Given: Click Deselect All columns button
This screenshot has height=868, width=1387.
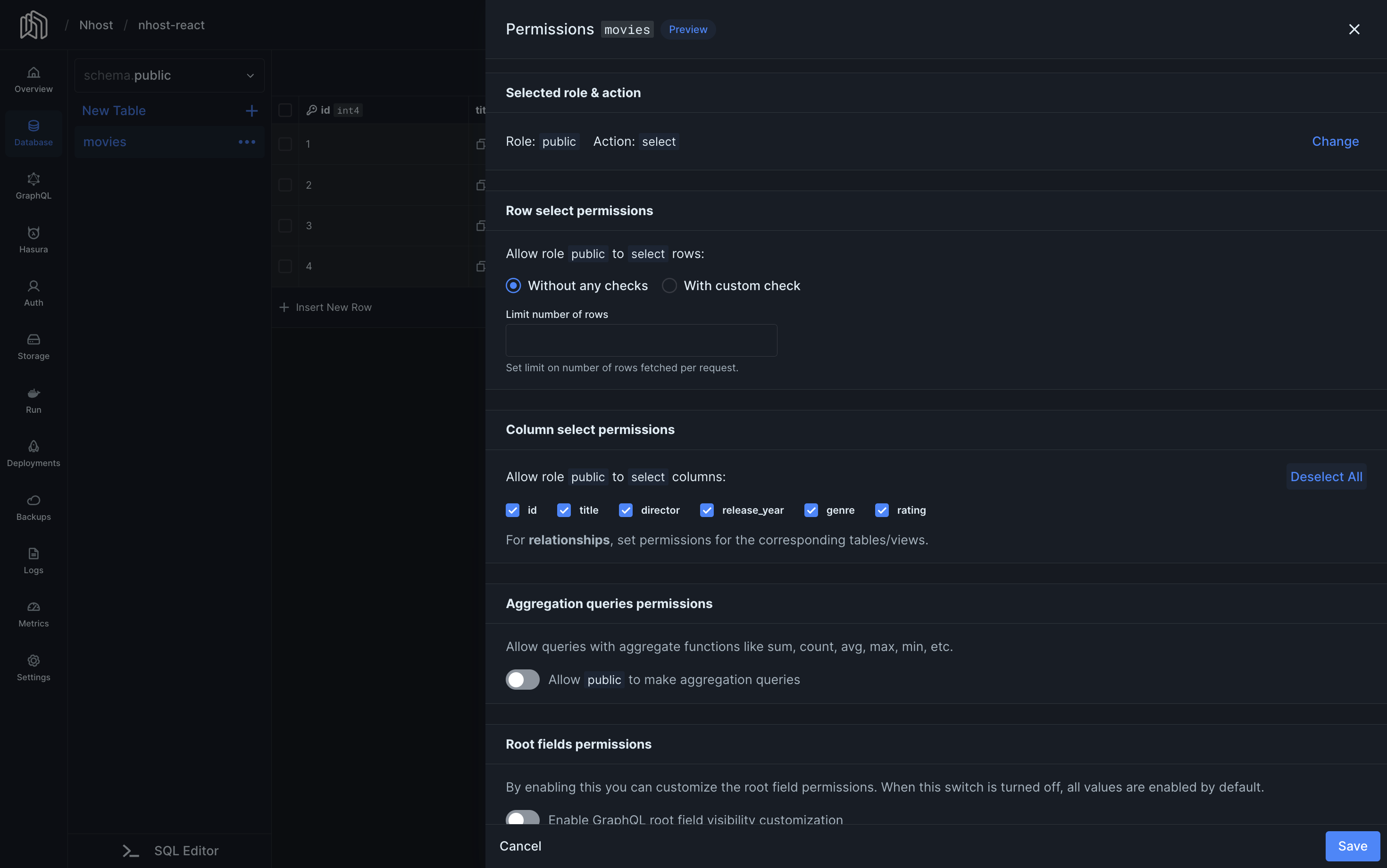Looking at the screenshot, I should click(1326, 476).
